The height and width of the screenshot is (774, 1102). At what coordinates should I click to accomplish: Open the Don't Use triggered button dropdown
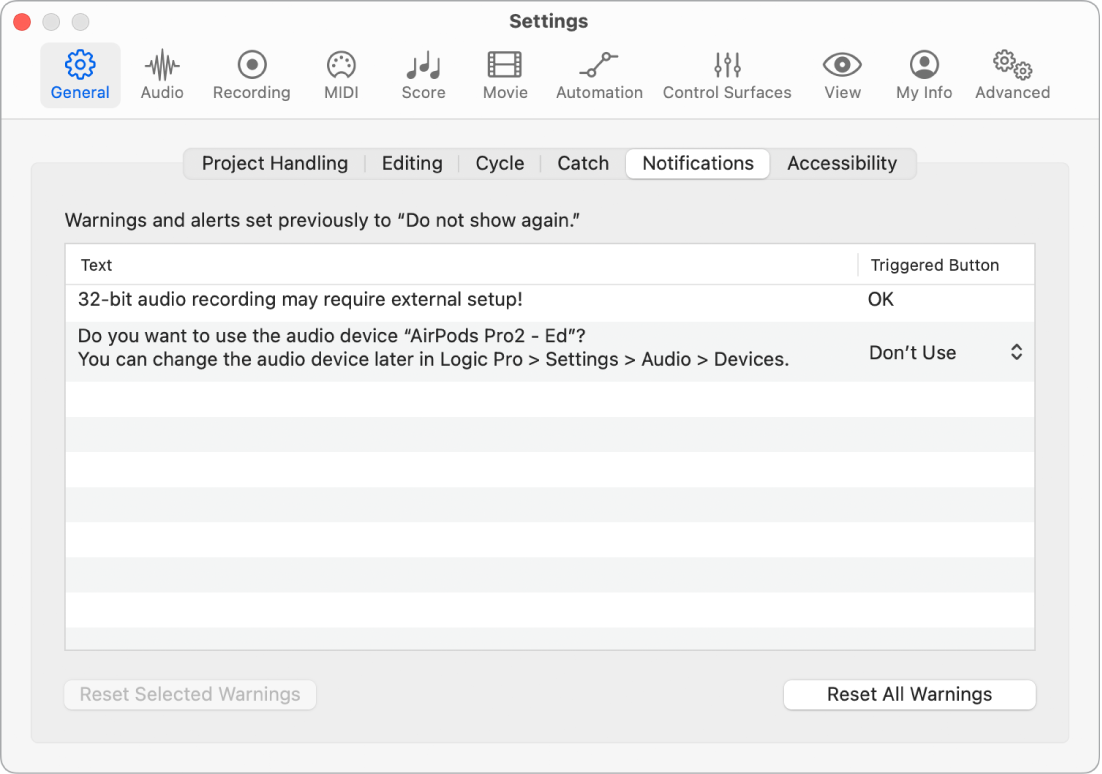click(945, 352)
